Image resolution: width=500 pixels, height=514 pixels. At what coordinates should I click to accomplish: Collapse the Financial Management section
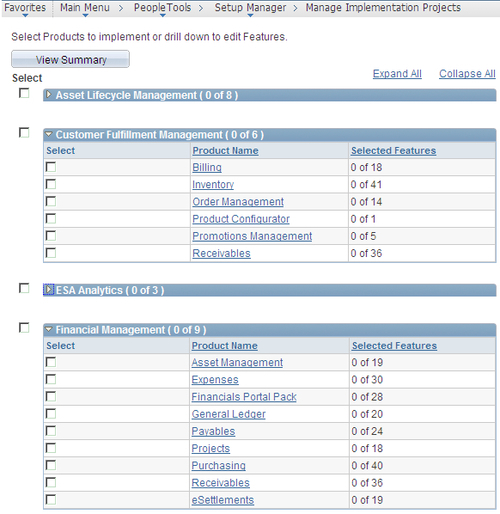(49, 329)
